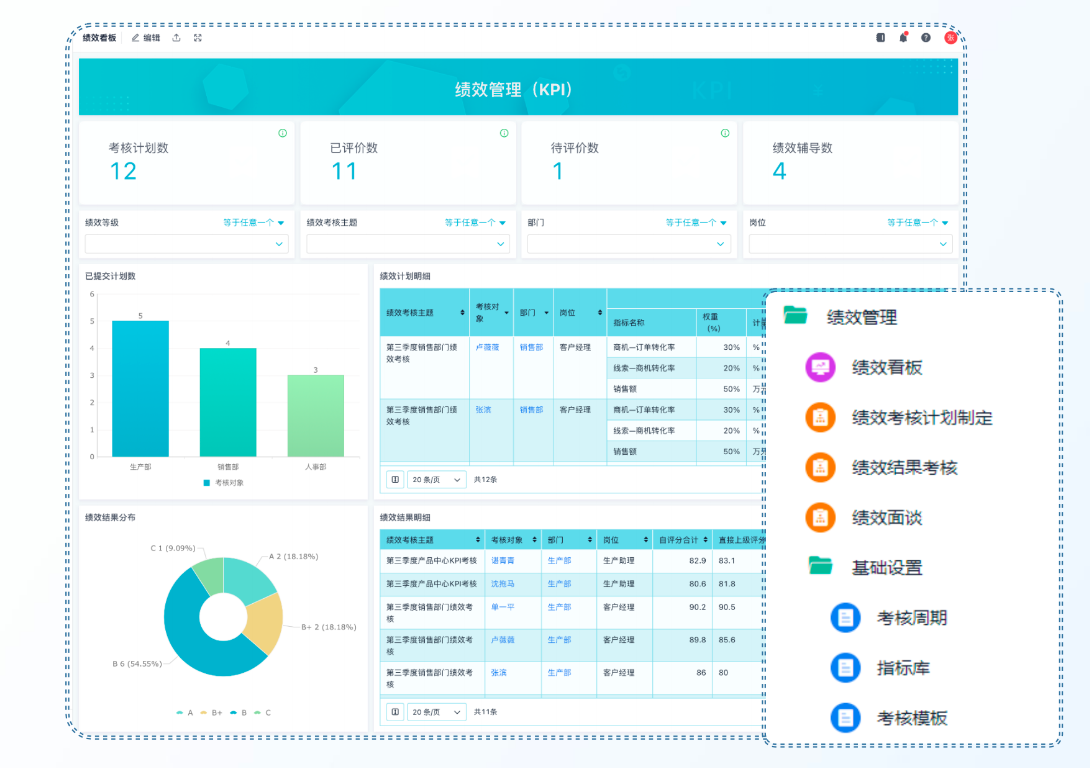Toggle the side panel layout icon
This screenshot has height=768, width=1090.
(881, 38)
